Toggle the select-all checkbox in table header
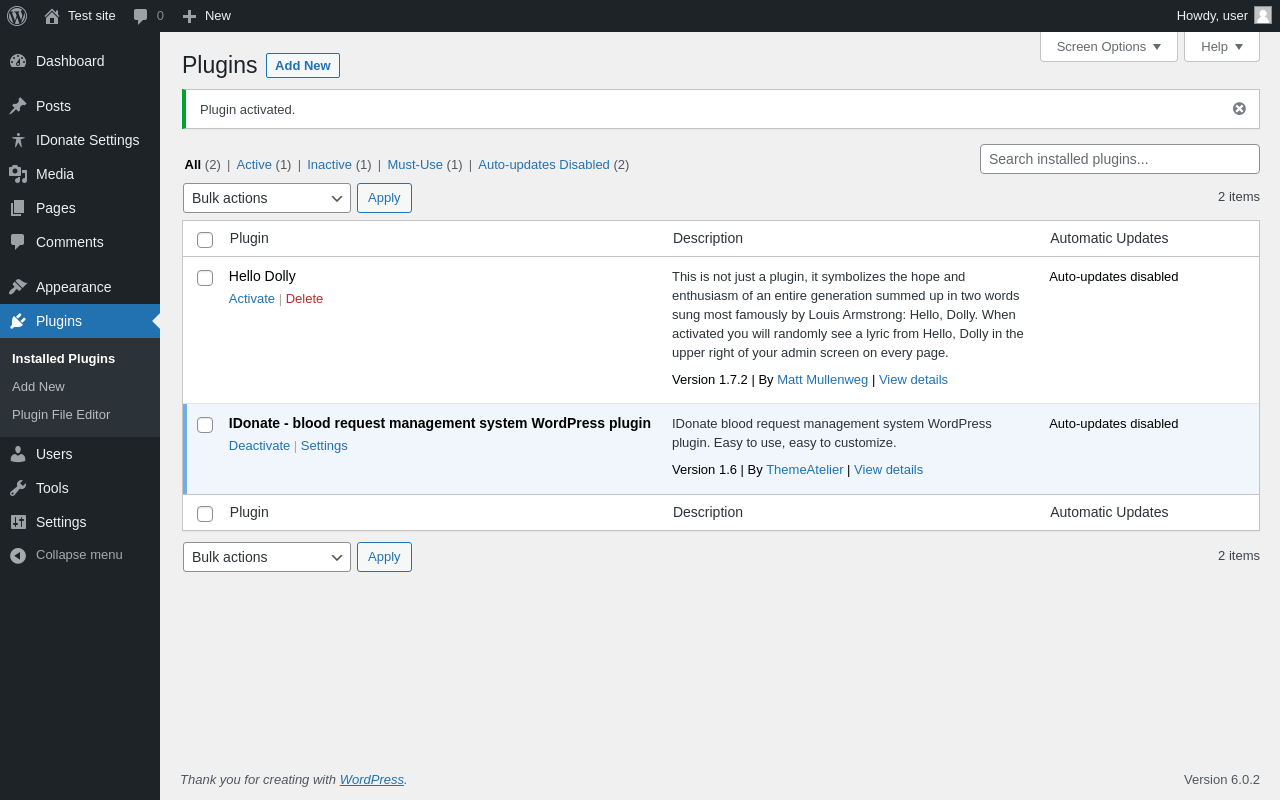 (x=205, y=240)
